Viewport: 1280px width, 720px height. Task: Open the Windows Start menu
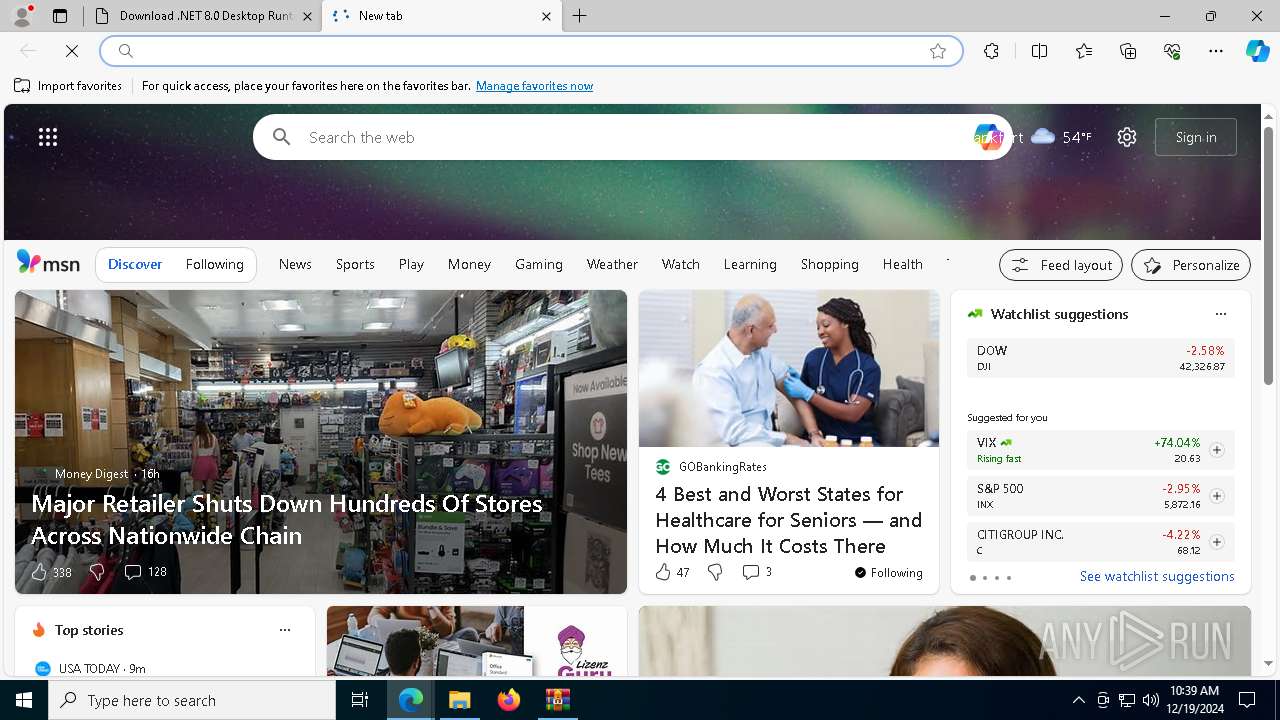coord(24,700)
